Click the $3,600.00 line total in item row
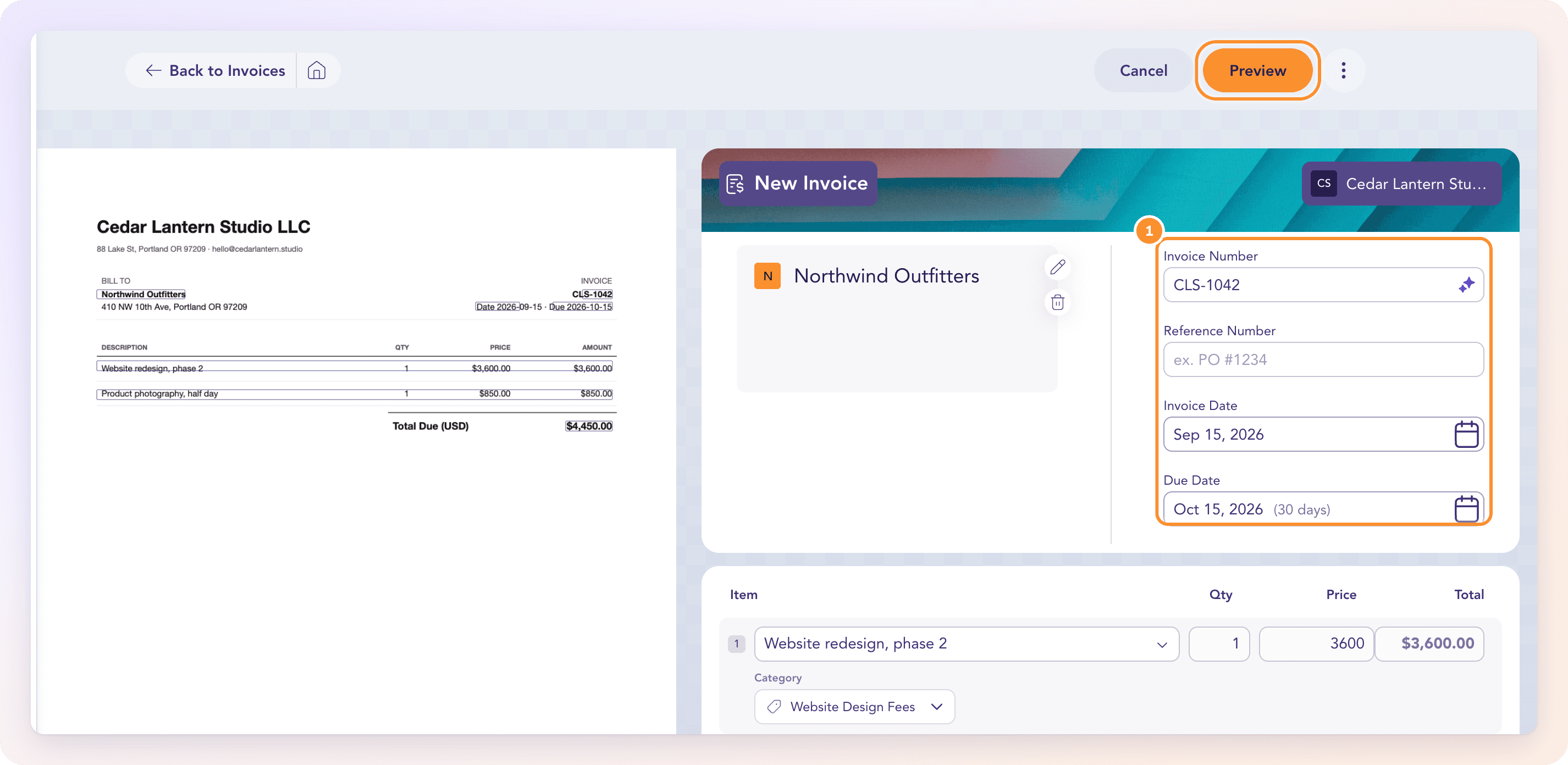The width and height of the screenshot is (1568, 765). point(1429,644)
